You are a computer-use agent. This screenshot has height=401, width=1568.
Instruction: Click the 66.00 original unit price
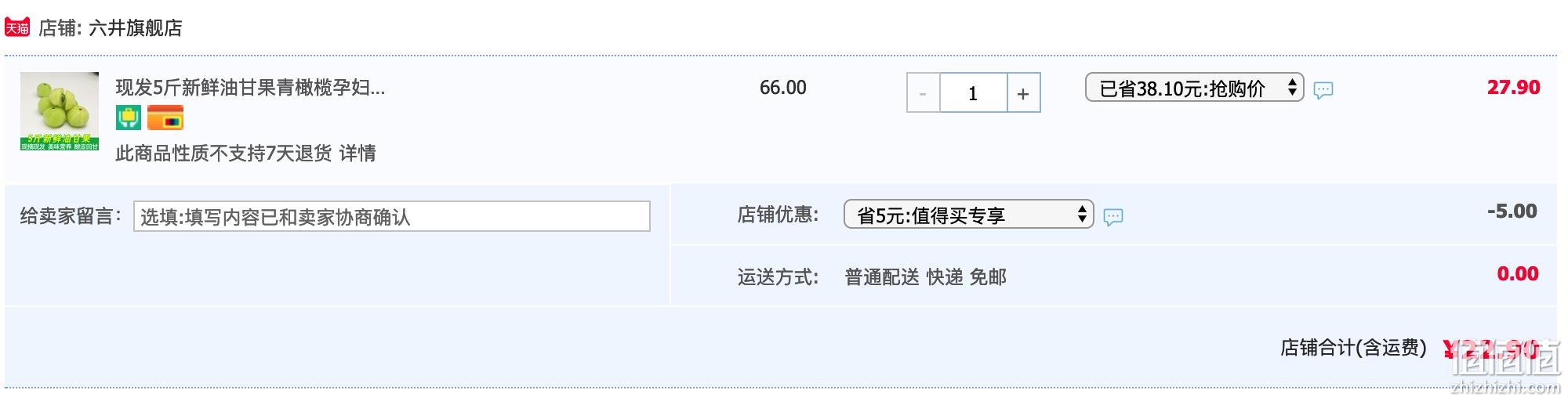782,87
